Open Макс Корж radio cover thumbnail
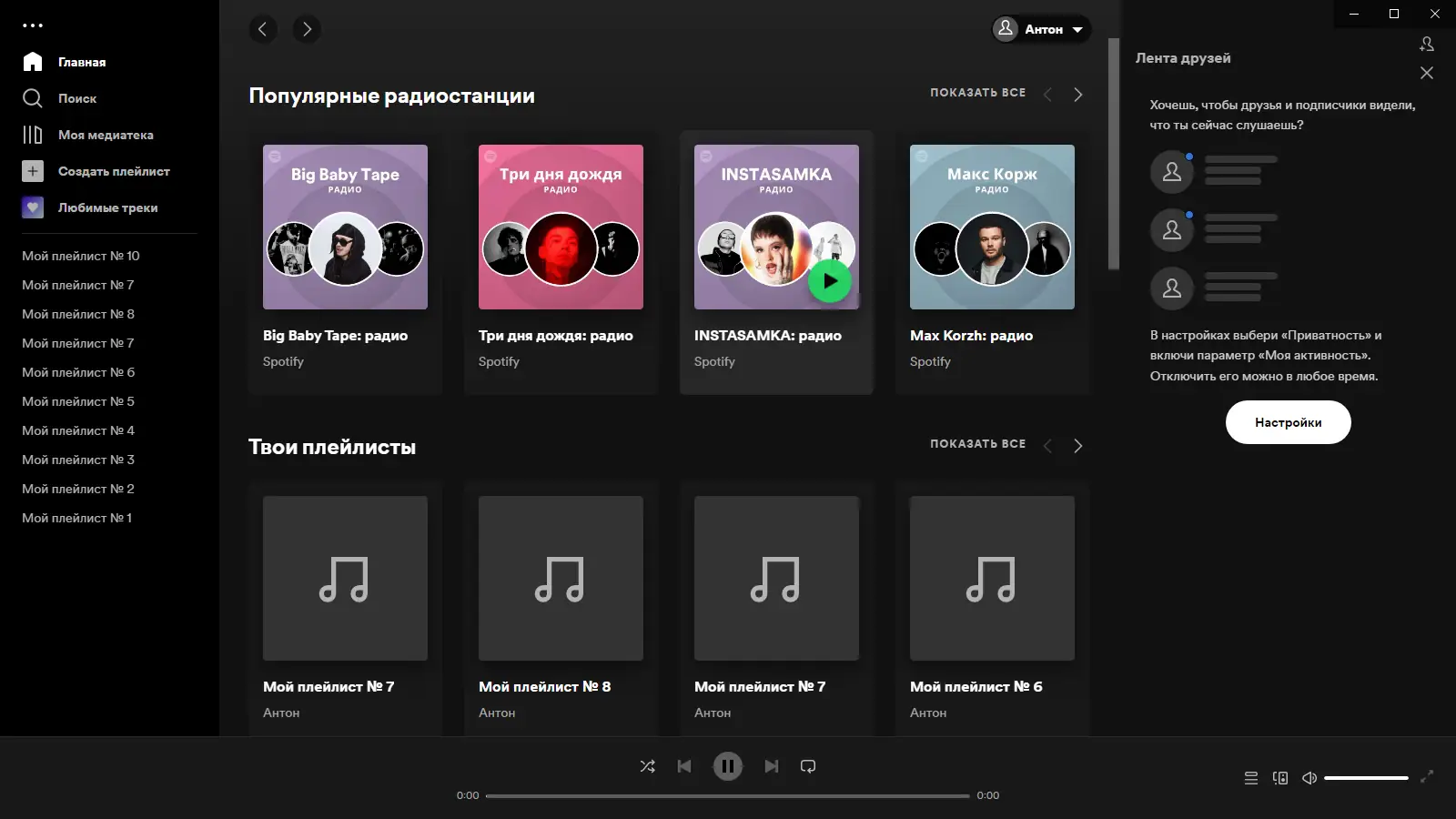This screenshot has width=1456, height=819. click(992, 227)
